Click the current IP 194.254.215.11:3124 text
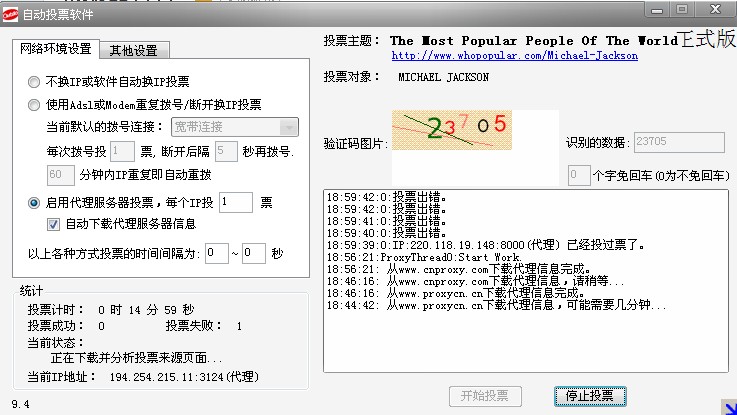Viewport: 737px width, 415px height. click(x=184, y=377)
